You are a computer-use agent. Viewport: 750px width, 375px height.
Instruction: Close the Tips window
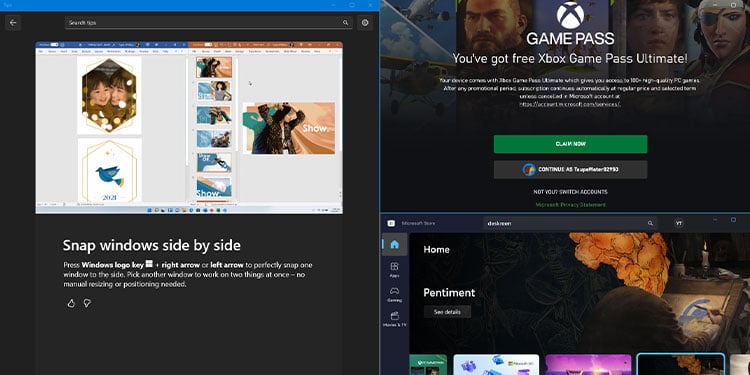point(370,5)
